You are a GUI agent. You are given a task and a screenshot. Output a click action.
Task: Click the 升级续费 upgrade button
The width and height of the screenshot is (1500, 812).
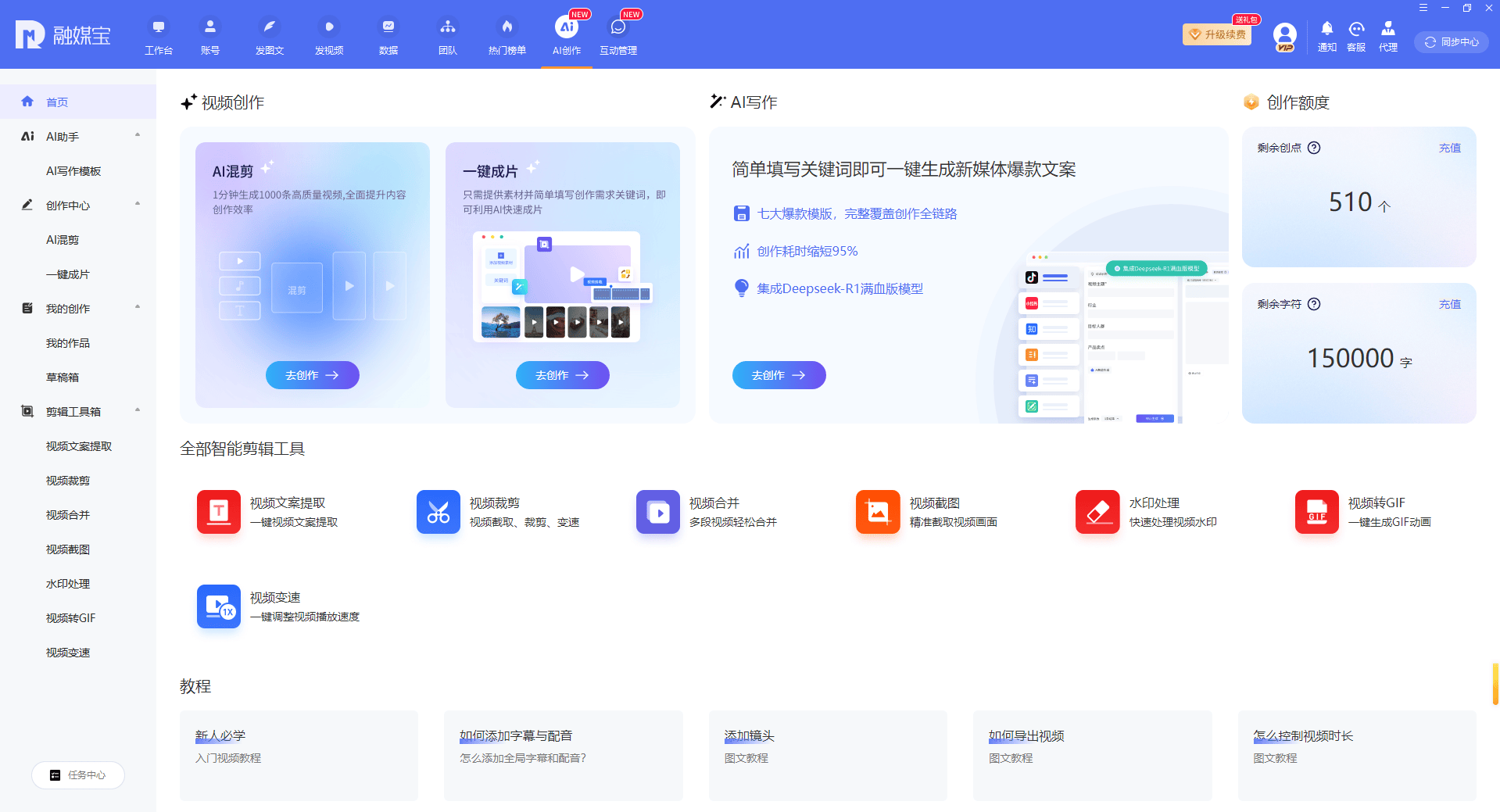[1218, 34]
